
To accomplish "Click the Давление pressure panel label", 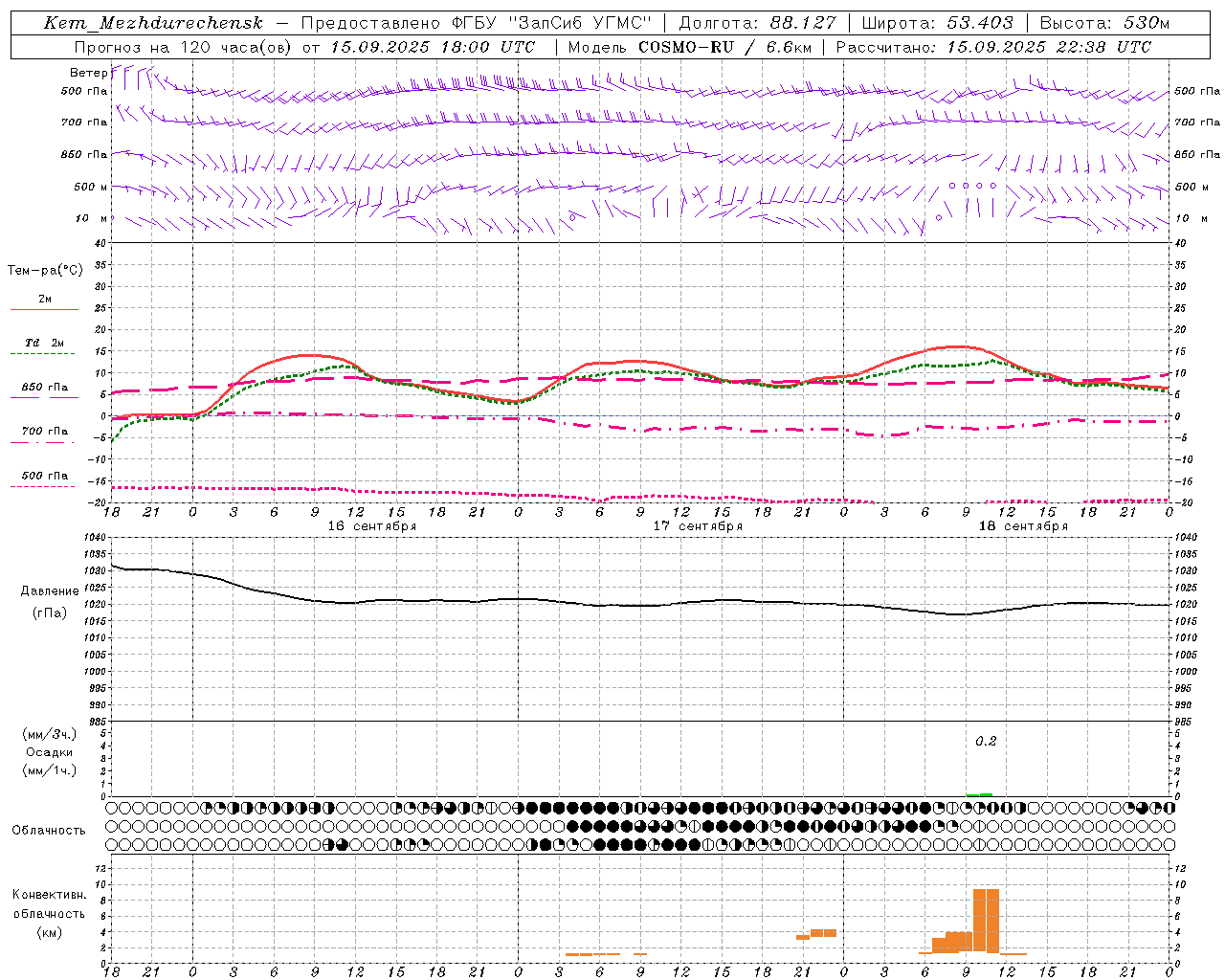I will point(50,591).
